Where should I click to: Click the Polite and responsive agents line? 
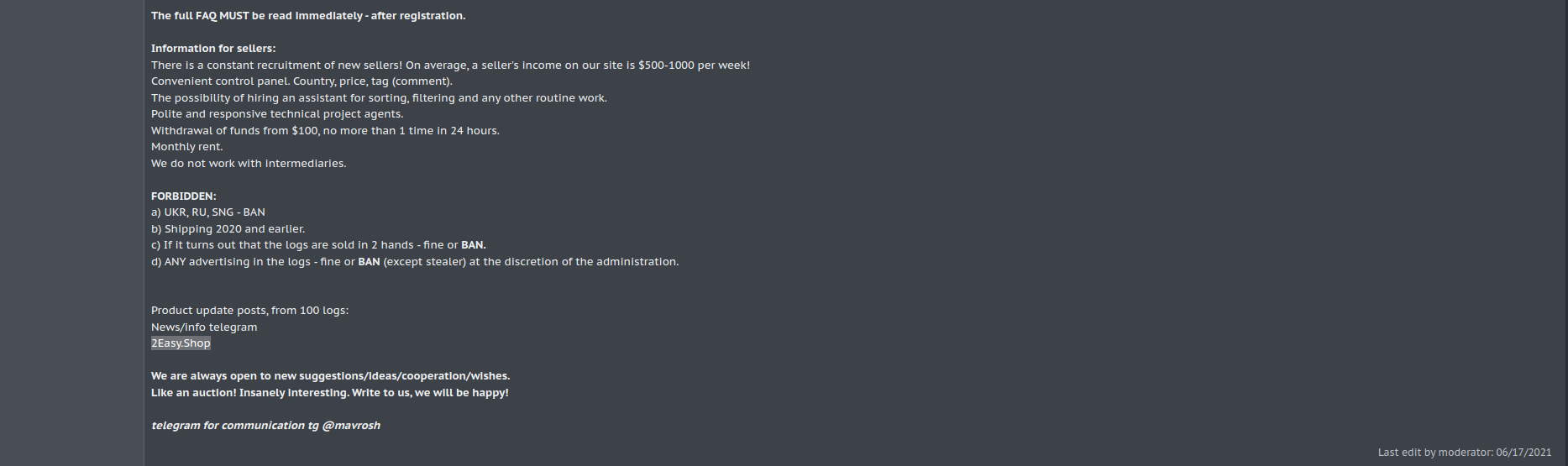pos(277,114)
